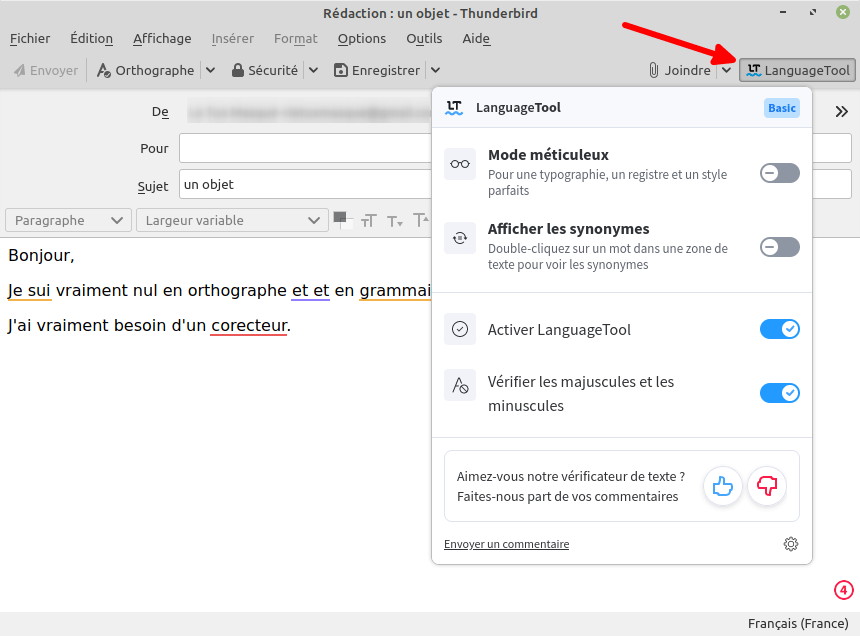Turn off Activer LanguageTool switch
This screenshot has height=636, width=860.
[x=779, y=329]
